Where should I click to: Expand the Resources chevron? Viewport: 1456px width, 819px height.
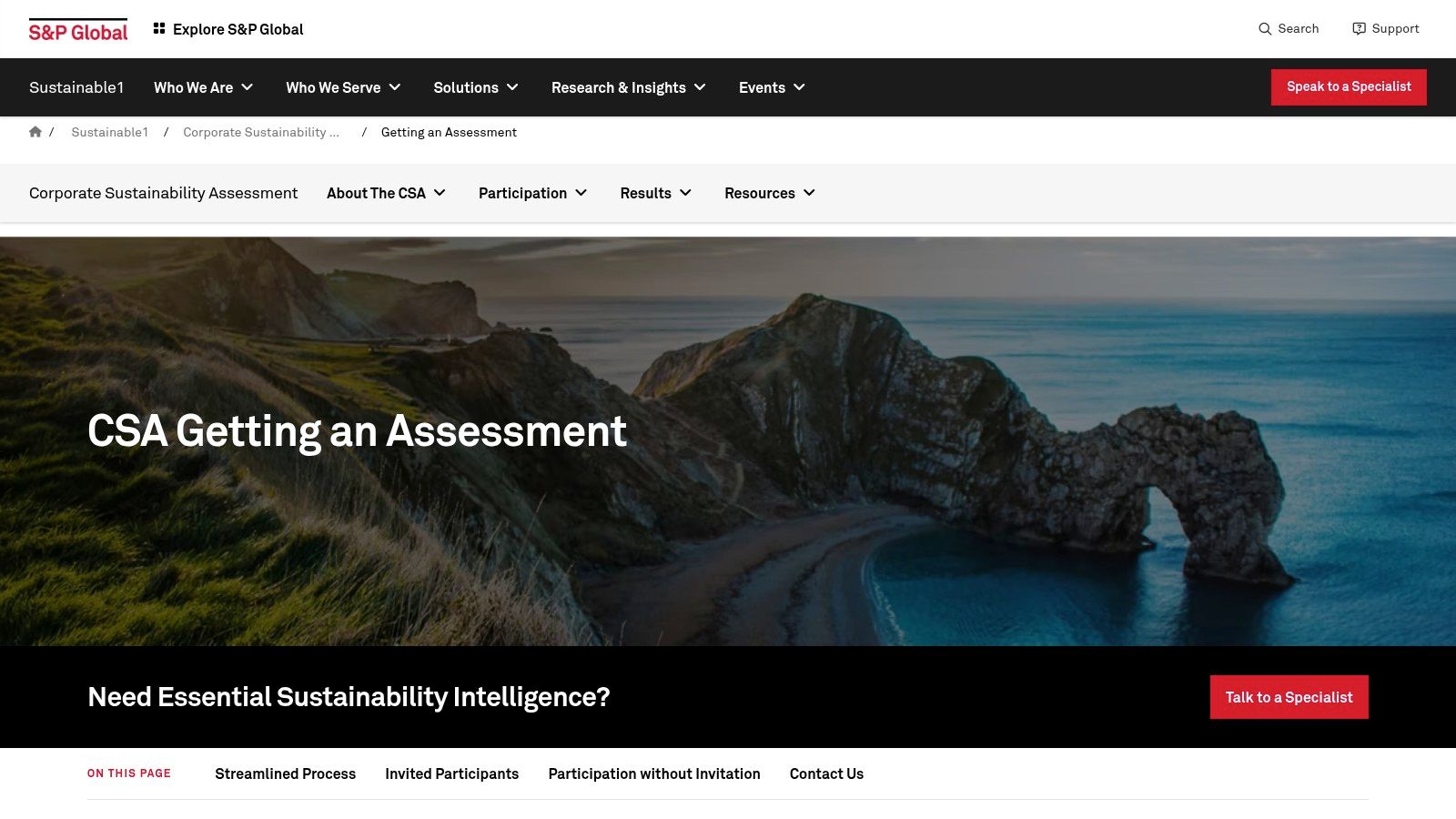(x=810, y=193)
